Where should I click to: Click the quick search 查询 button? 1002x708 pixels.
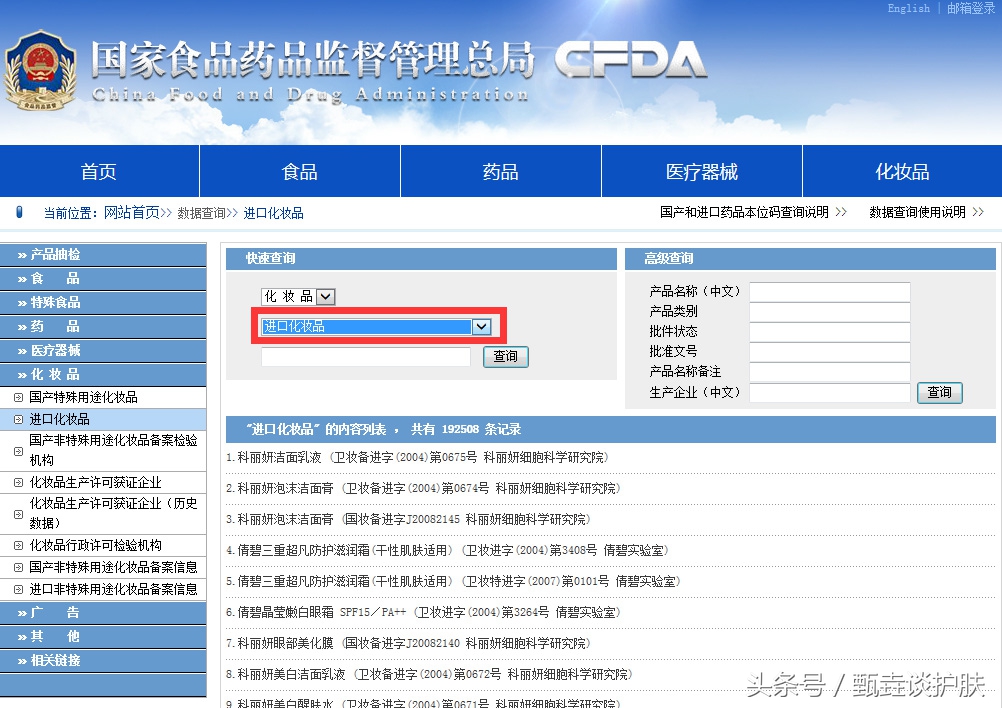click(x=505, y=357)
